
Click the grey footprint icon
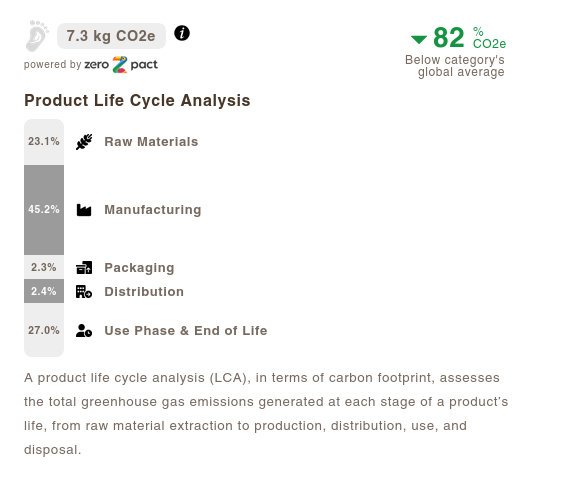37,36
